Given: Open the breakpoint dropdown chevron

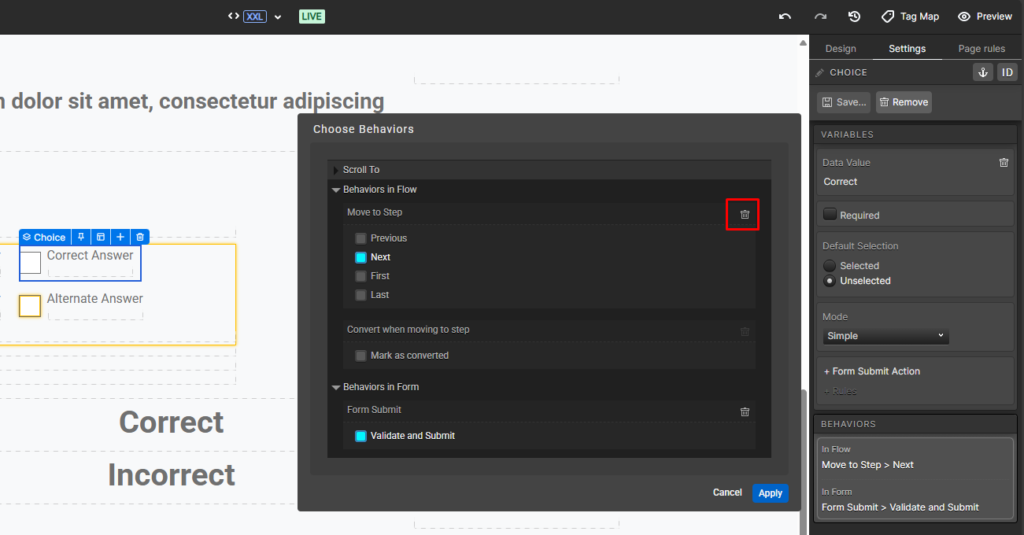Looking at the screenshot, I should coord(278,17).
